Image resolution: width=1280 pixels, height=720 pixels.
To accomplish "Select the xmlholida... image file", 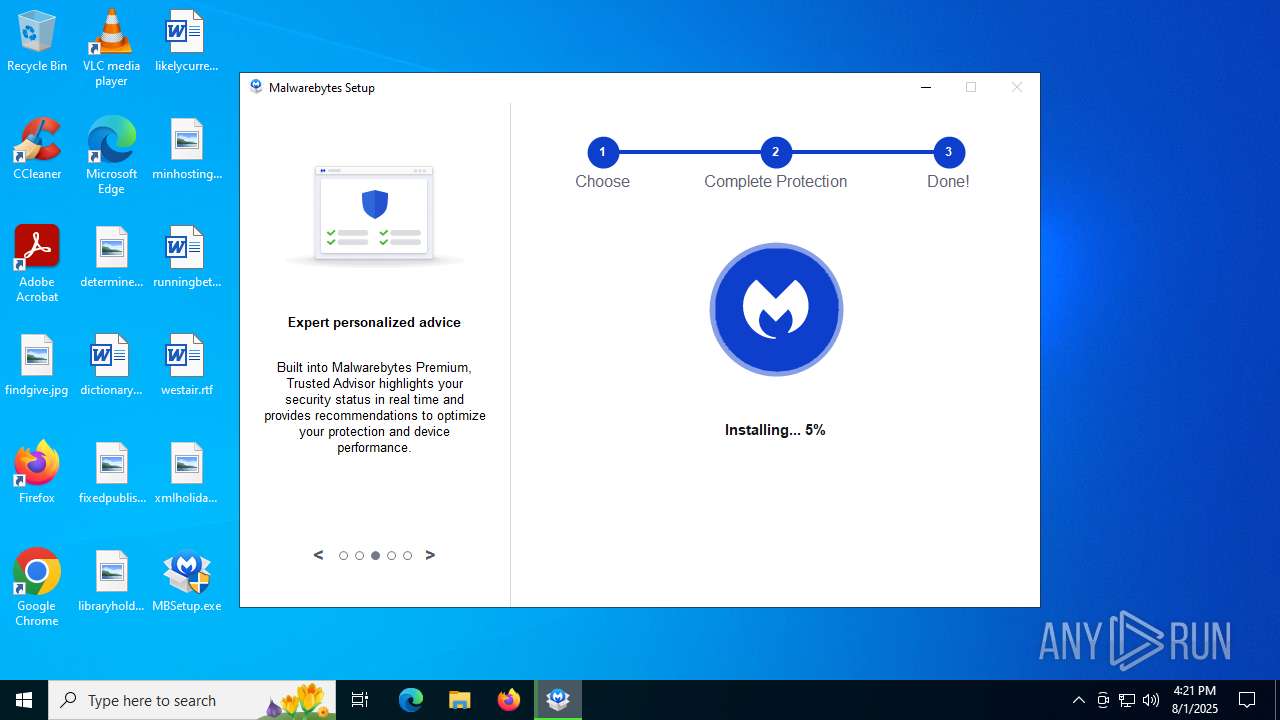I will click(186, 473).
